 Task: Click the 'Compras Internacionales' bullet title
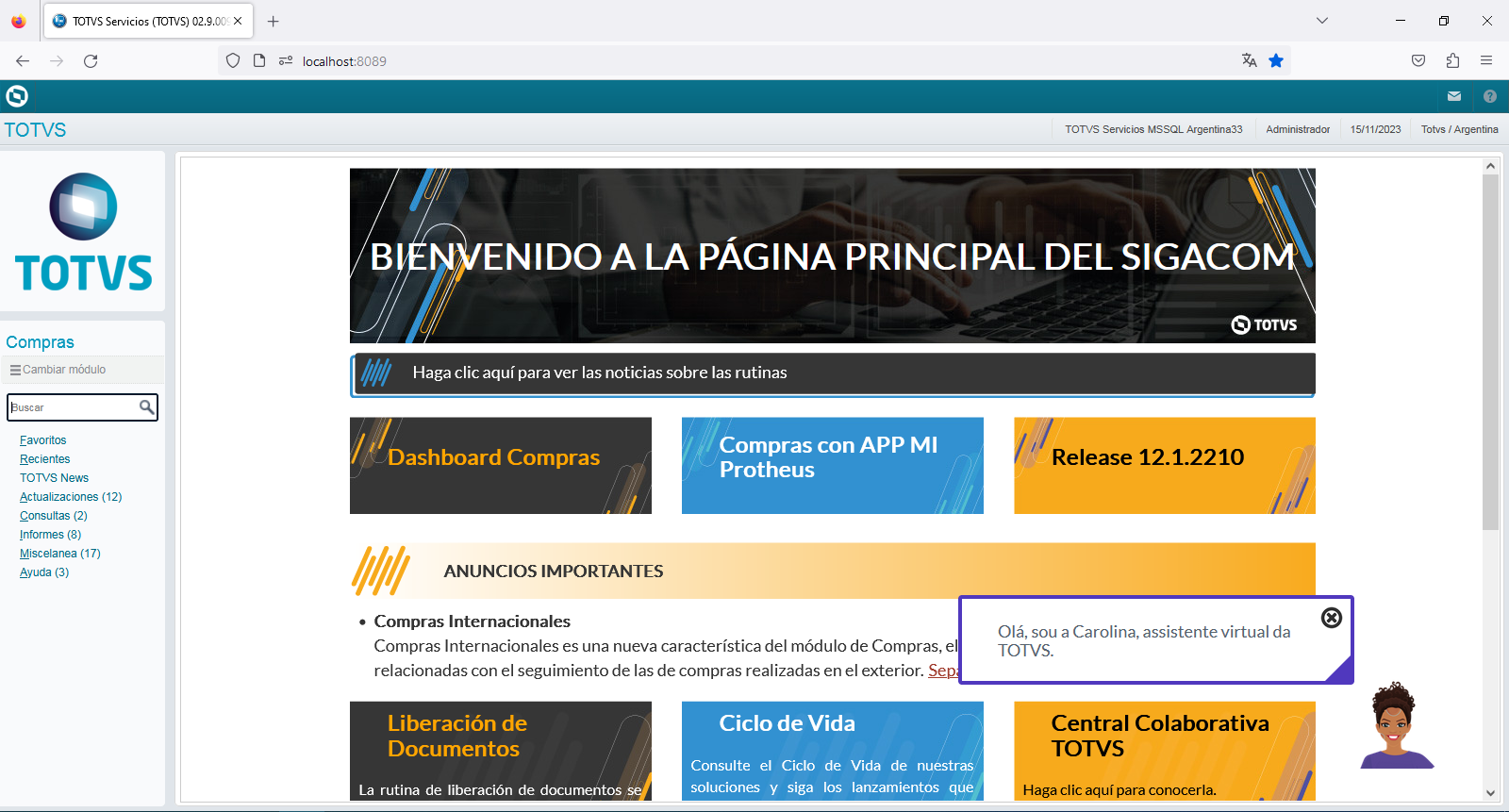(472, 621)
